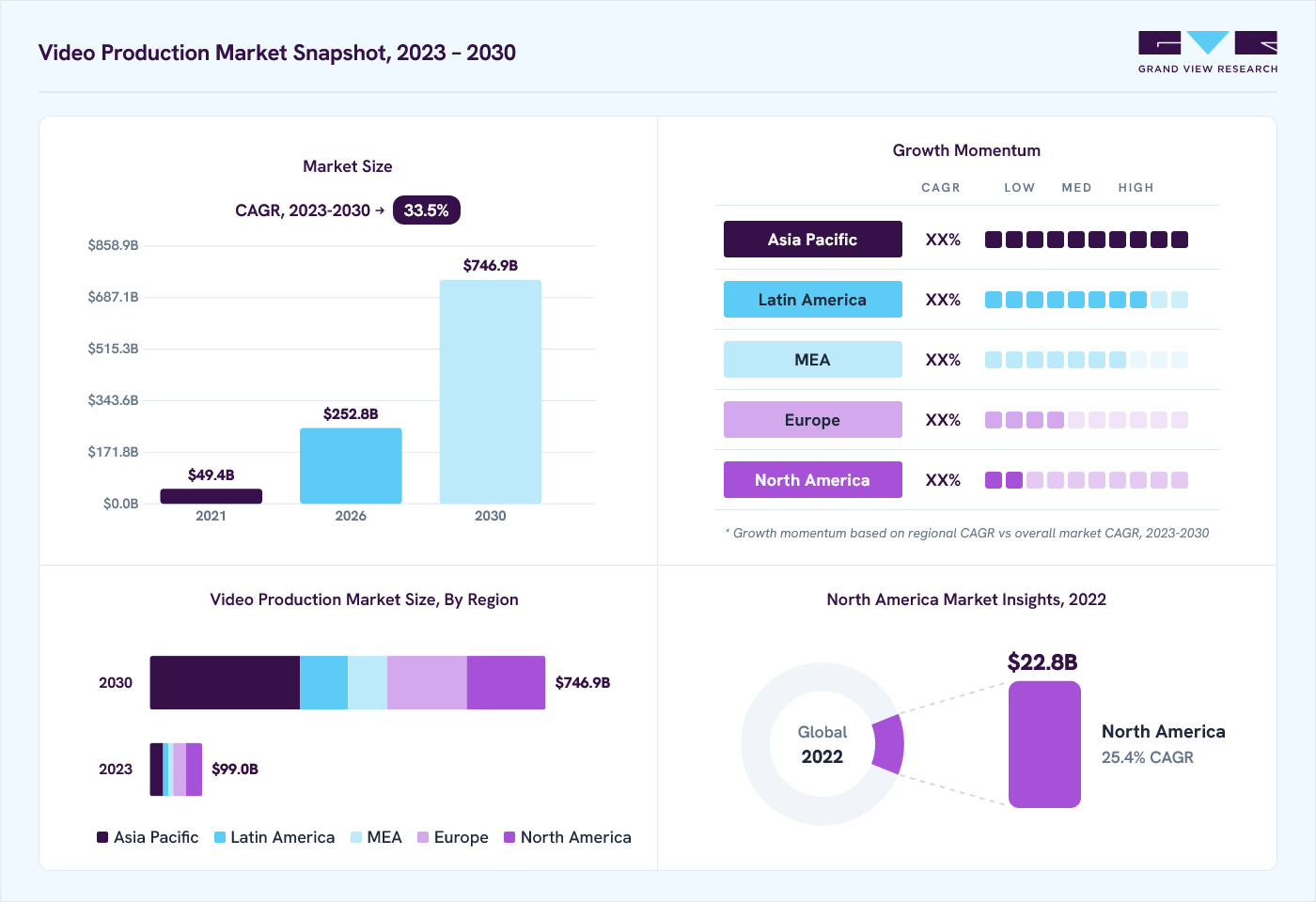Image resolution: width=1316 pixels, height=902 pixels.
Task: Click the CAGR column header
Action: 941,188
